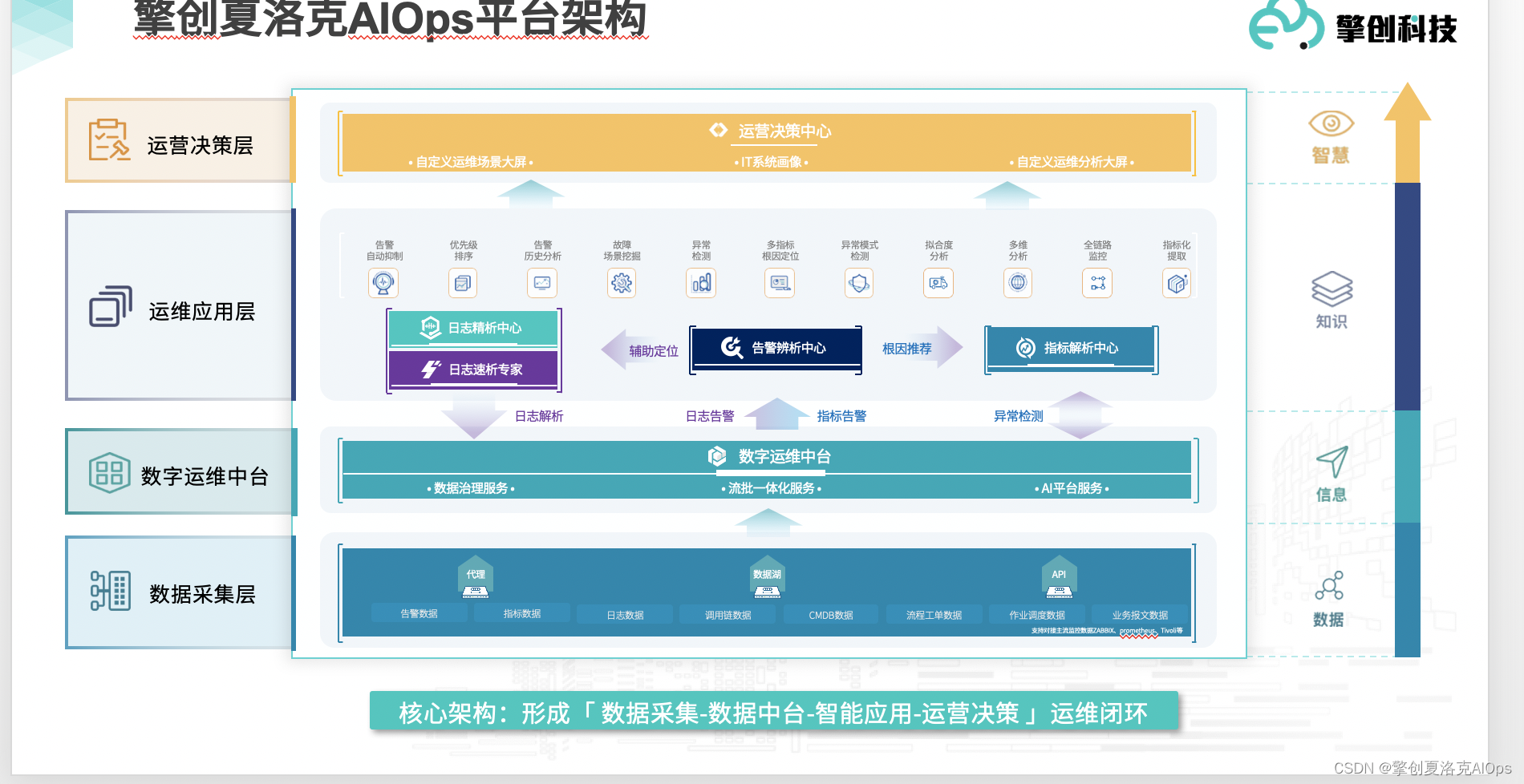Open the 多维分析 globe icon
This screenshot has height=784, width=1524.
(x=1018, y=283)
